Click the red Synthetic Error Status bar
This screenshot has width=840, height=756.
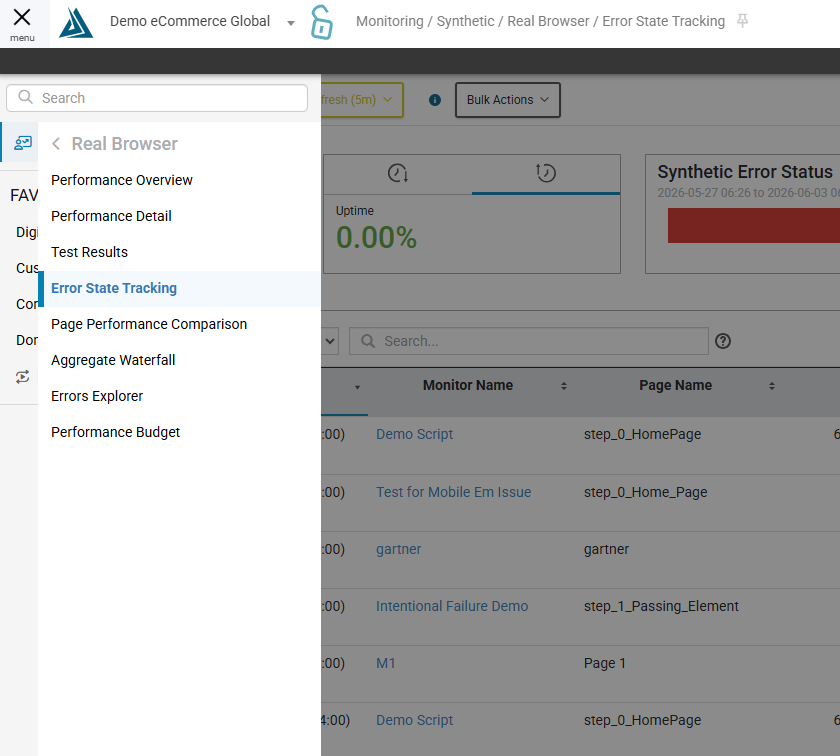753,226
